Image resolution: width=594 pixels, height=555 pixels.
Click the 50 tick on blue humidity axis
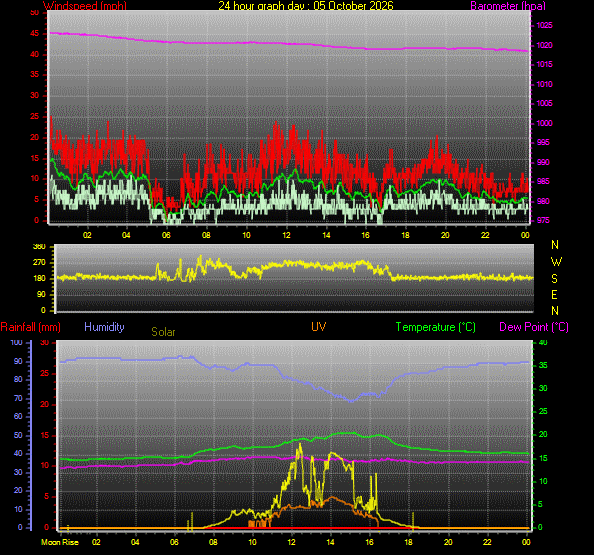click(18, 436)
